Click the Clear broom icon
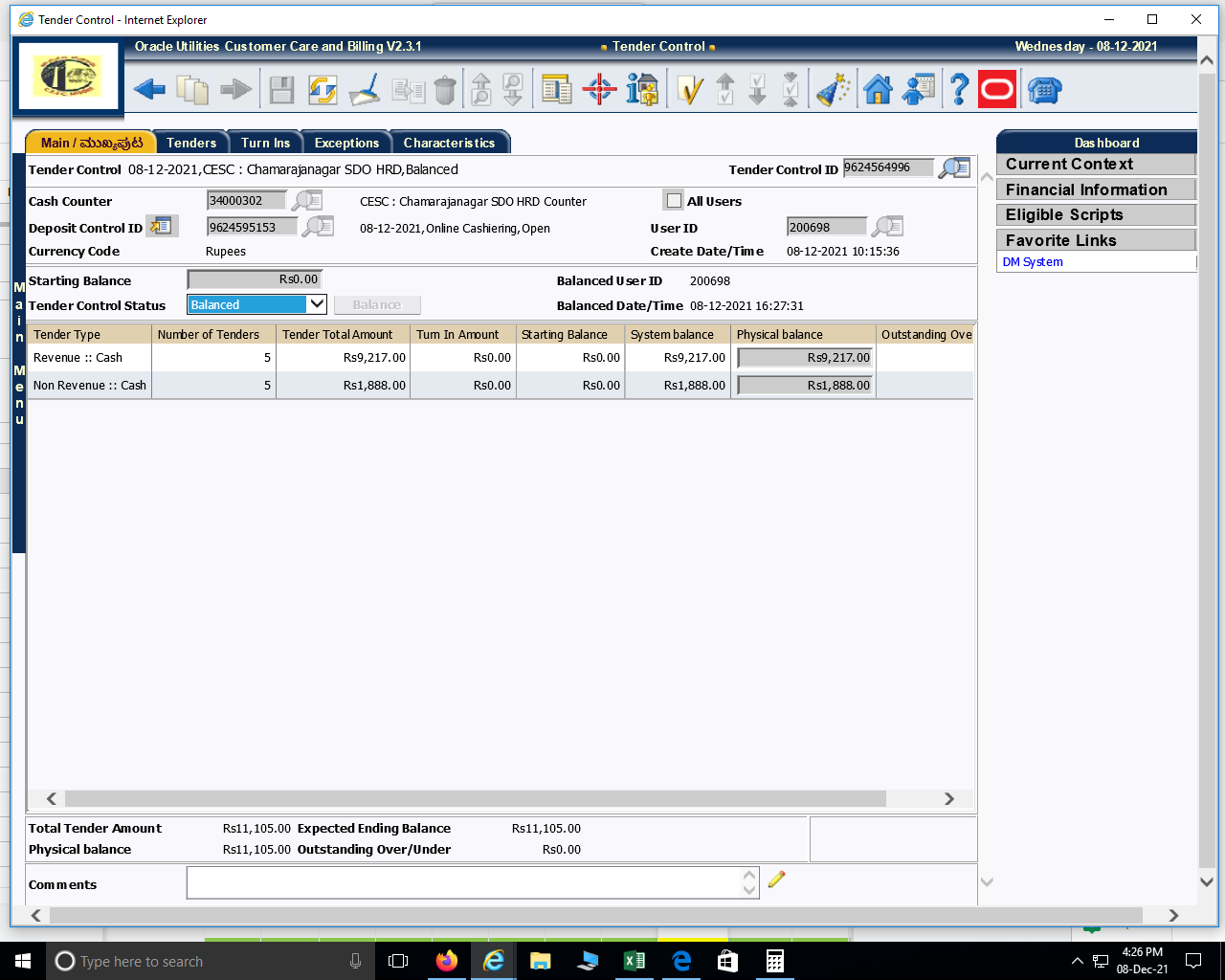 tap(365, 90)
